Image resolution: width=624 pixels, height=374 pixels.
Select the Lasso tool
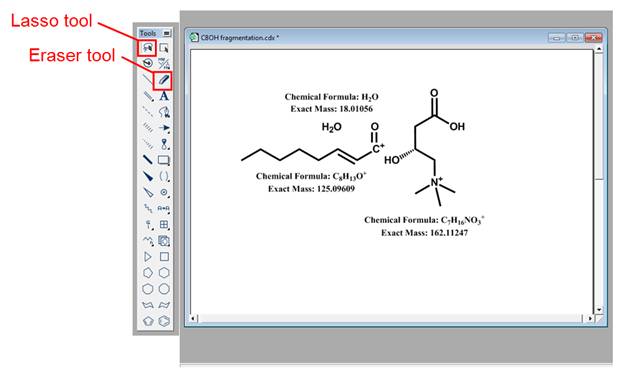click(x=148, y=48)
